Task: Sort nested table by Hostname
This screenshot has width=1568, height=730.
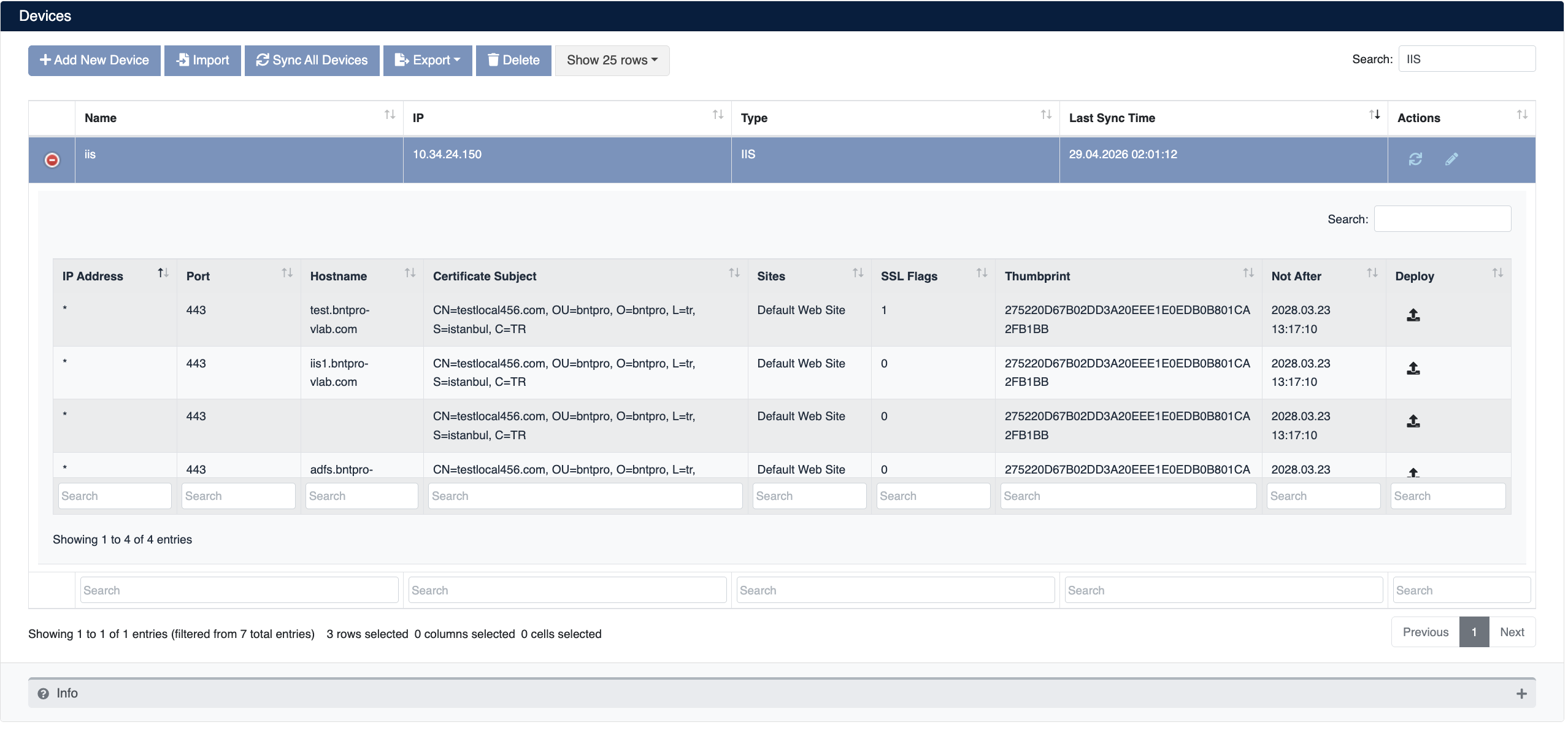Action: click(363, 276)
